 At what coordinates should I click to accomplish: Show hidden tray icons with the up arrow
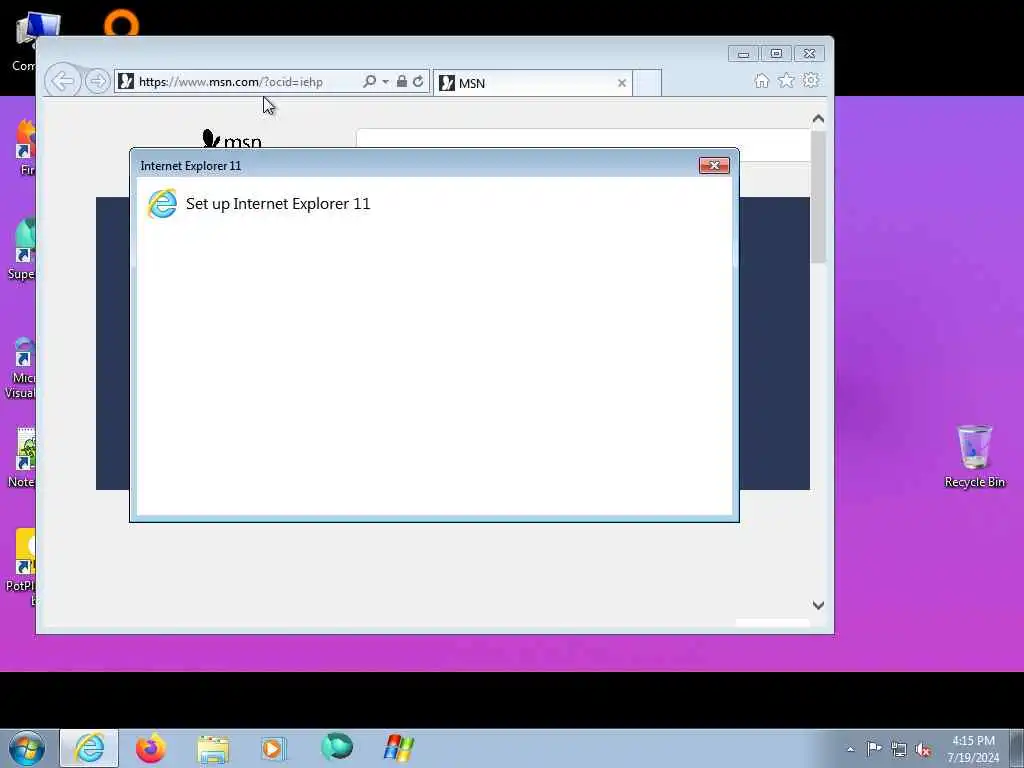pyautogui.click(x=850, y=749)
